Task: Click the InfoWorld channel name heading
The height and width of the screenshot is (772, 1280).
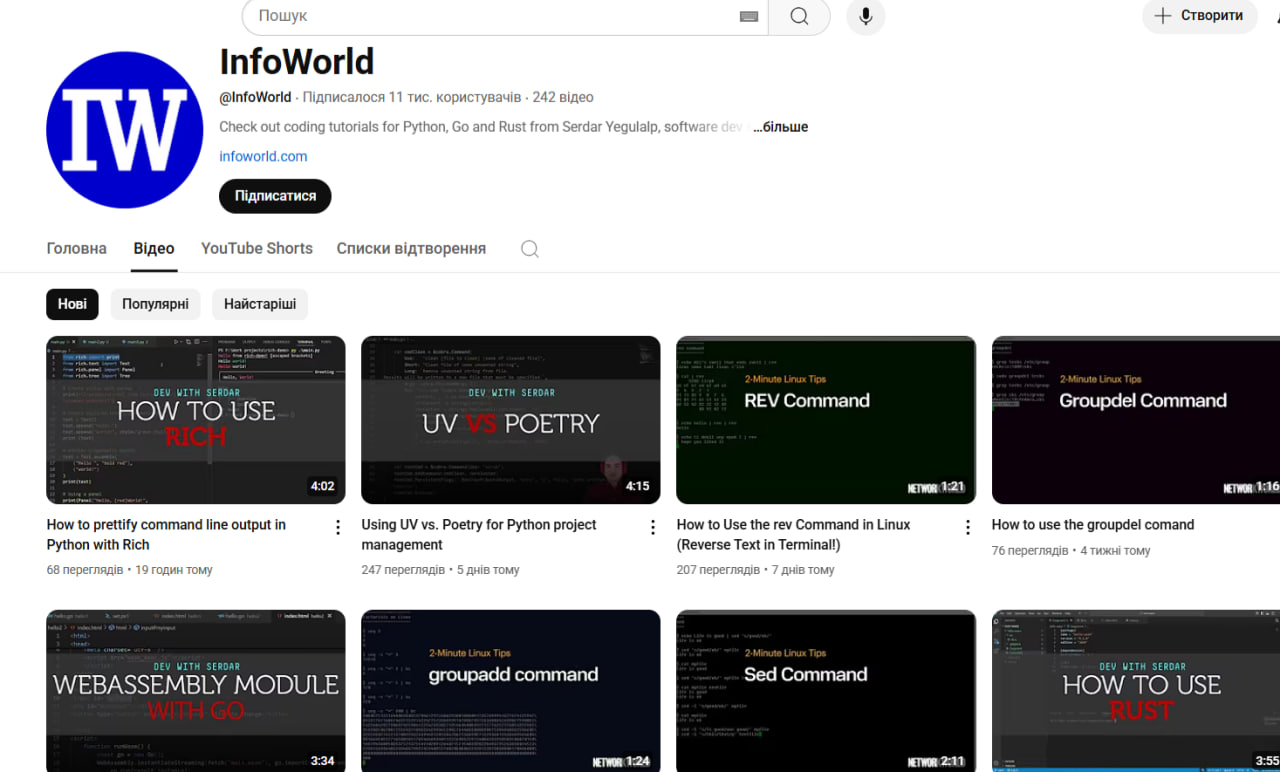Action: 297,61
